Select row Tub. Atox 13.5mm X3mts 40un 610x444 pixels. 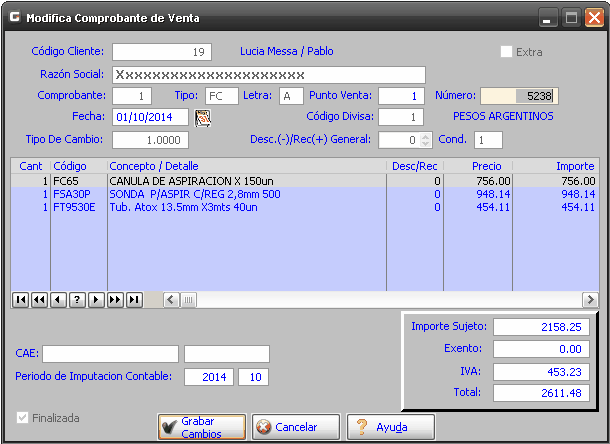click(305, 207)
